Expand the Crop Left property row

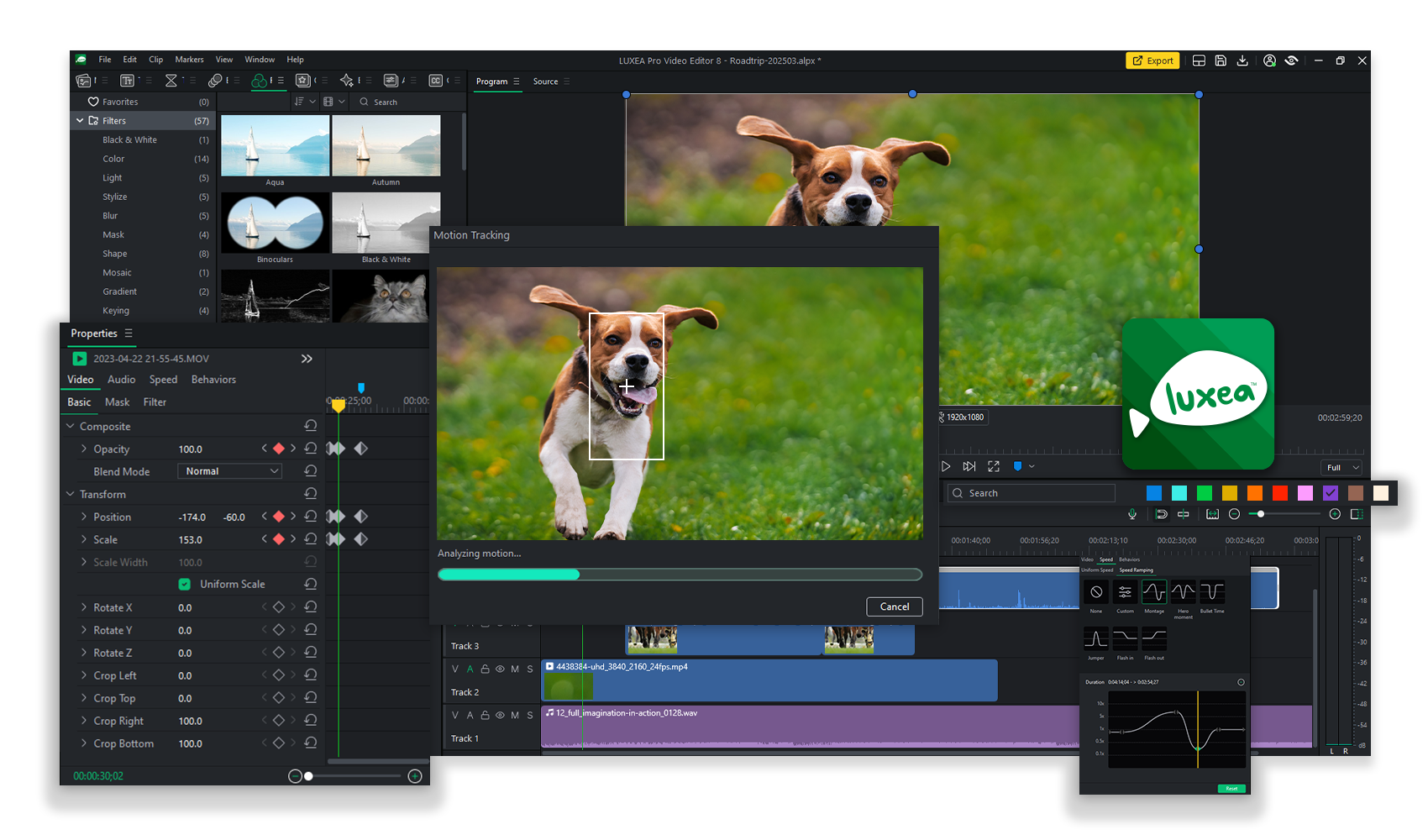pos(84,675)
